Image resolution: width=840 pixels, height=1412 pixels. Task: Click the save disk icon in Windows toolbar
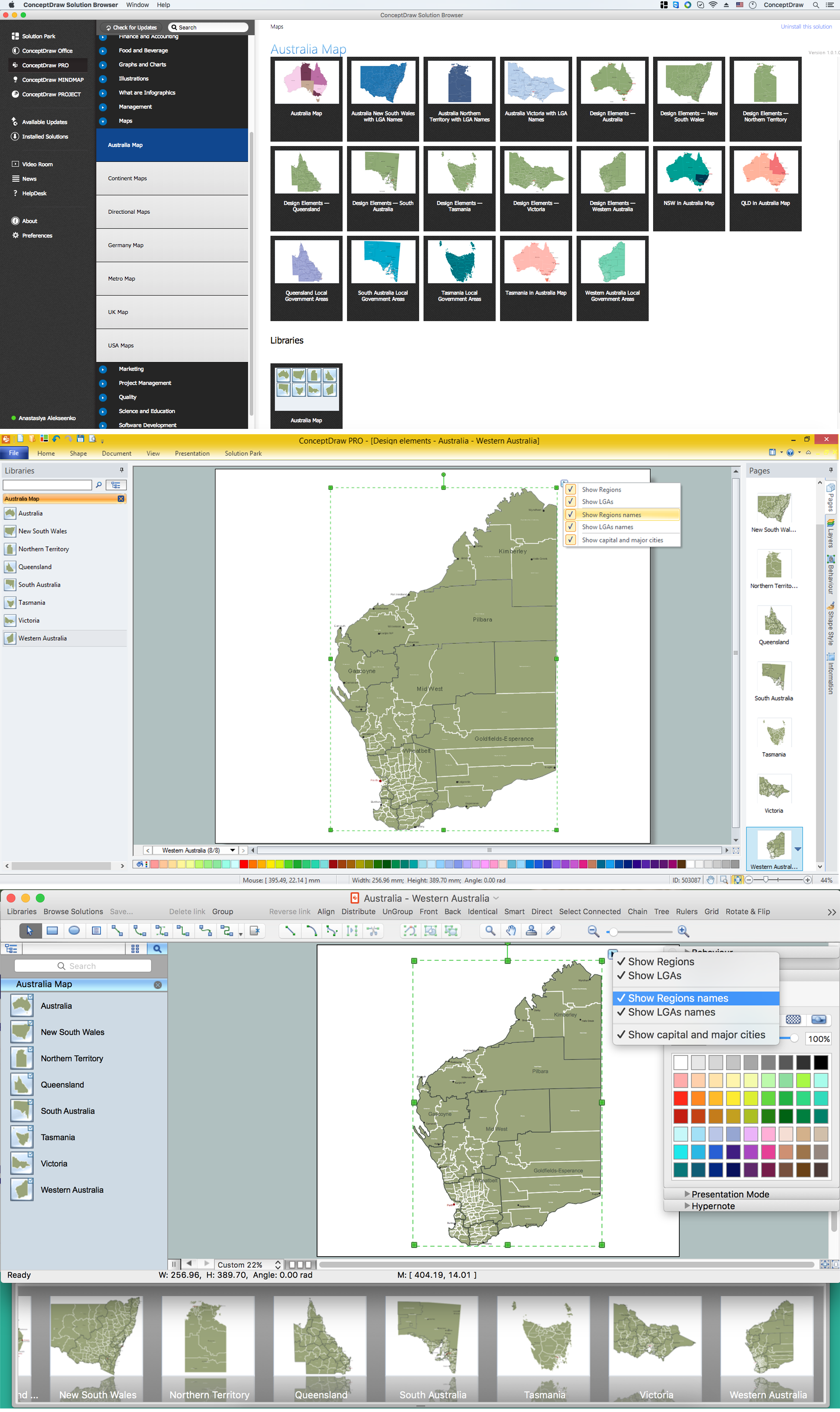coord(80,439)
